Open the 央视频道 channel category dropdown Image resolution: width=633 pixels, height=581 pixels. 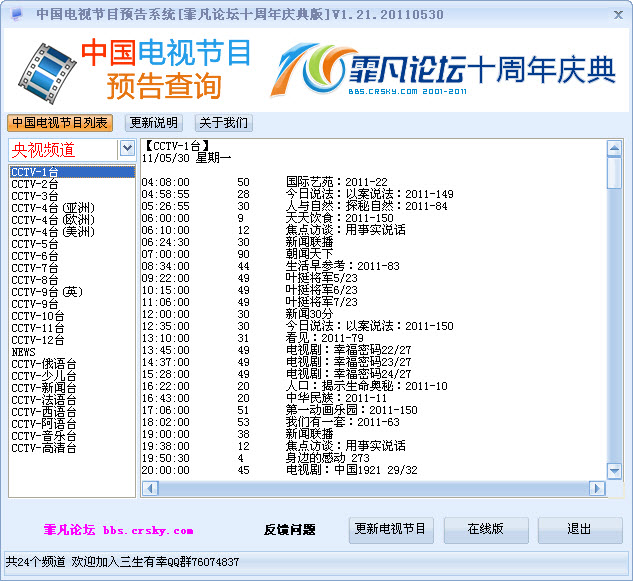(x=127, y=149)
